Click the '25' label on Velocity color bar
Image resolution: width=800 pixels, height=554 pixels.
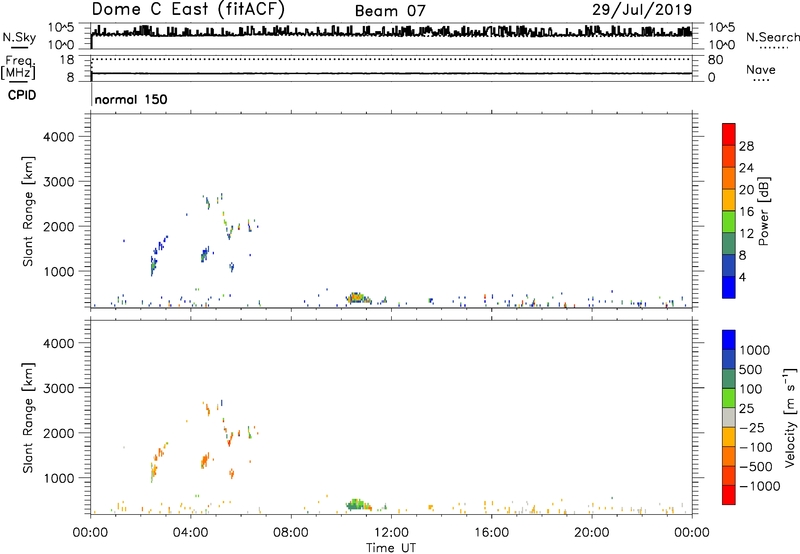pos(746,408)
